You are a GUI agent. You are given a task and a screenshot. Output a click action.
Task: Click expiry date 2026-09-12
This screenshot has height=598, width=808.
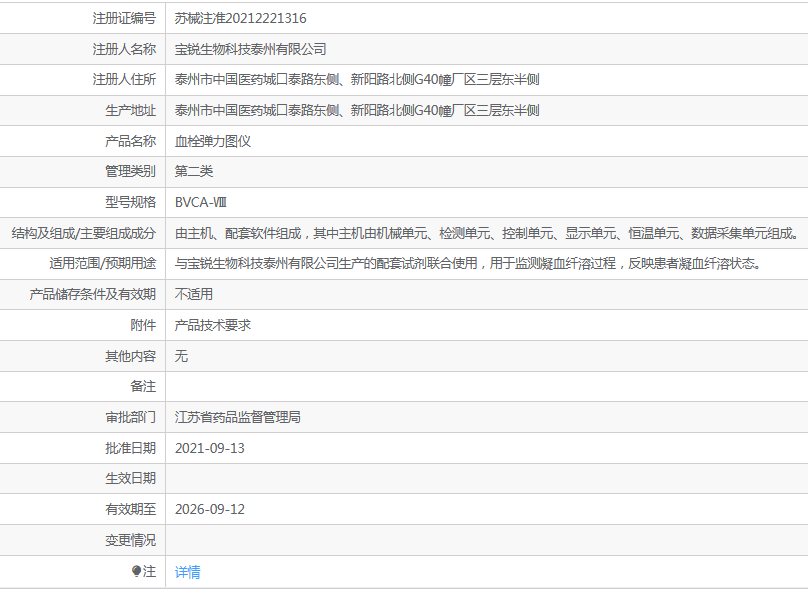210,509
